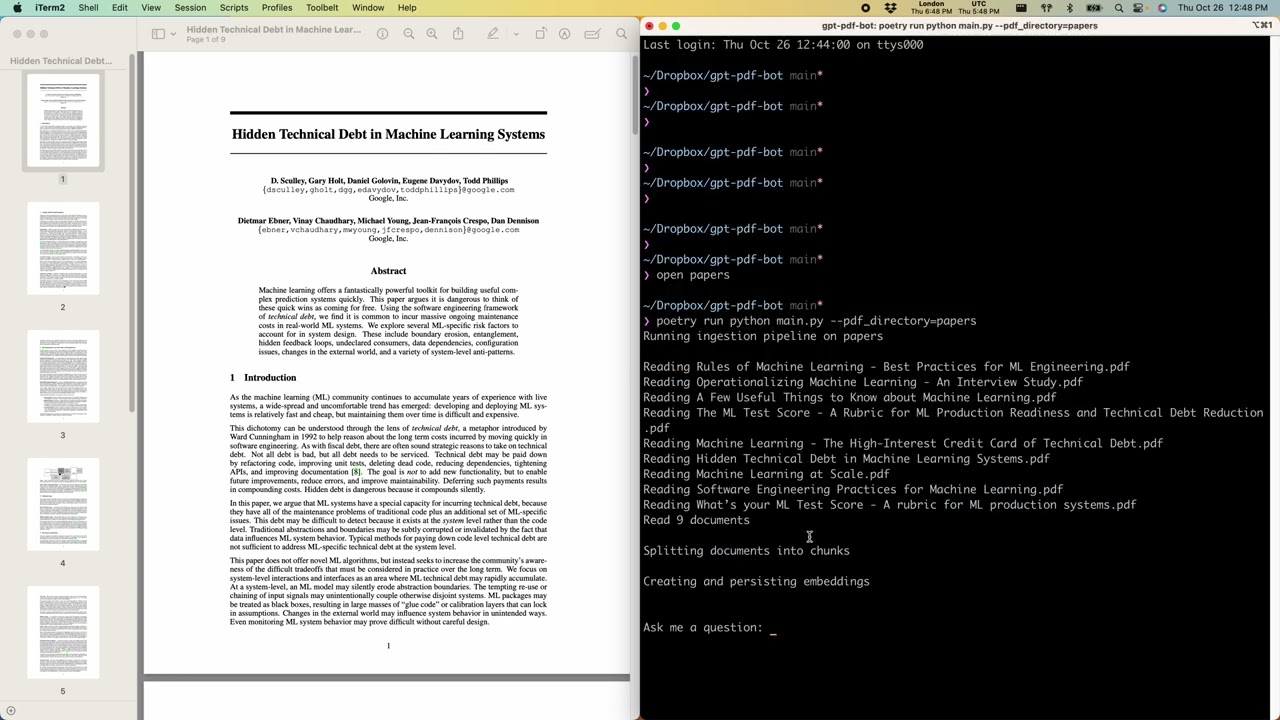Select page 1 thumbnail in sidebar
The height and width of the screenshot is (720, 1280).
(63, 122)
